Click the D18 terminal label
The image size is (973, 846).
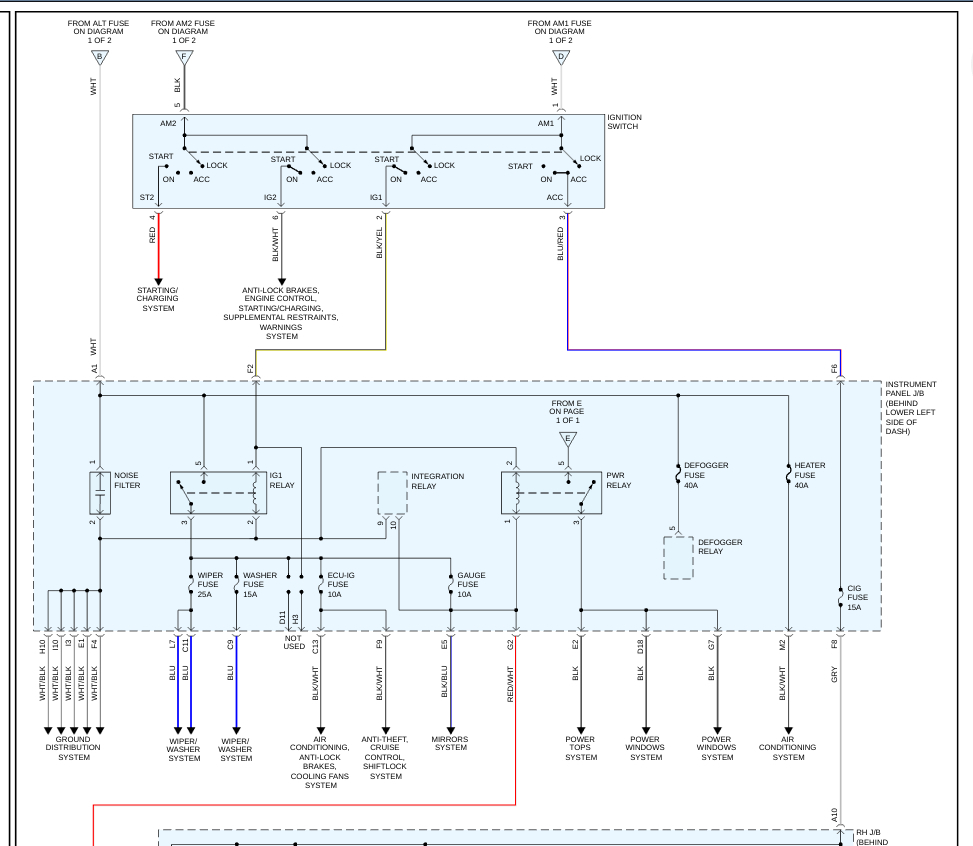(x=640, y=646)
